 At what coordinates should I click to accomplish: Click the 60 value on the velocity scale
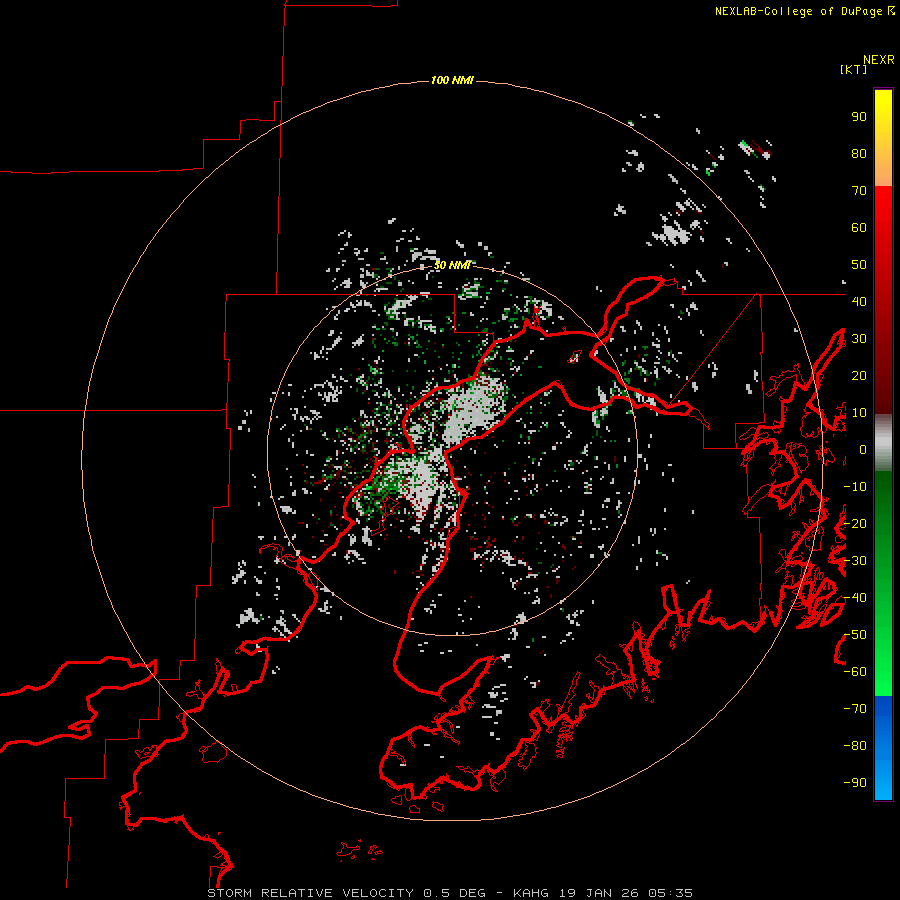[x=859, y=228]
